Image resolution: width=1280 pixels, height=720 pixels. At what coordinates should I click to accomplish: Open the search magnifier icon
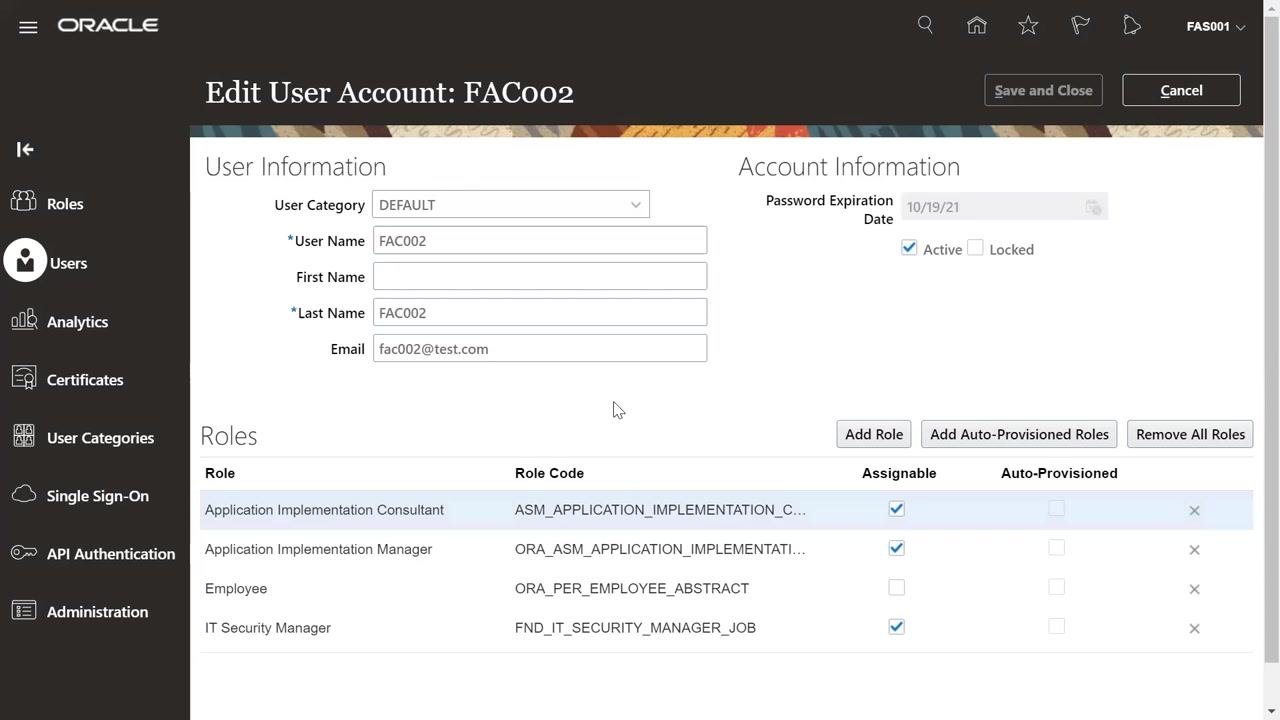click(x=925, y=25)
